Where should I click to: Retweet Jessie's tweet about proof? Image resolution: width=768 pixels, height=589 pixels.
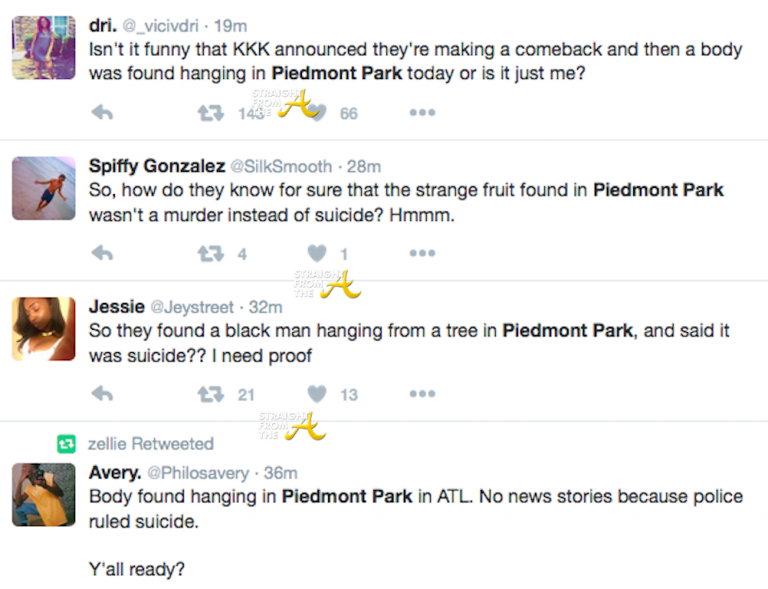point(210,395)
